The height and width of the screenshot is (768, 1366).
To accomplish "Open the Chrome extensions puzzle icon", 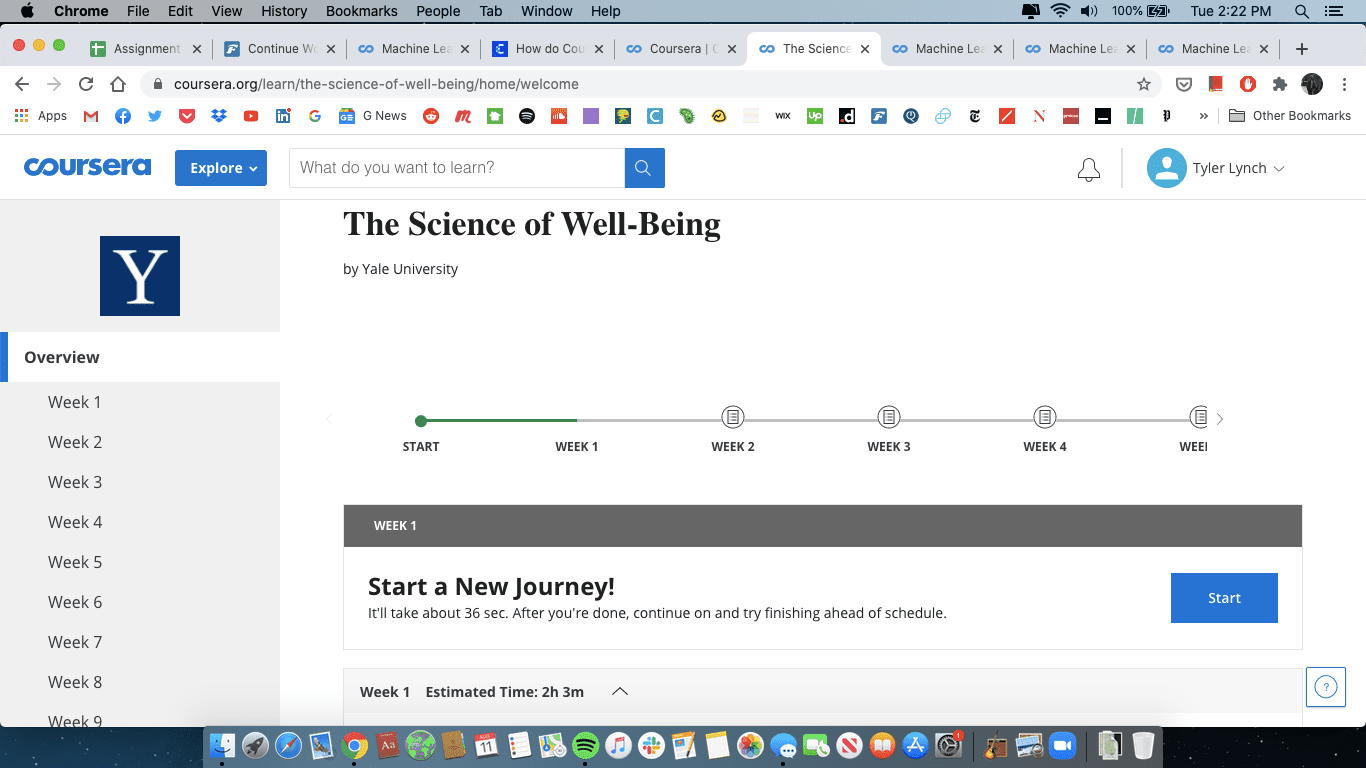I will pos(1279,84).
